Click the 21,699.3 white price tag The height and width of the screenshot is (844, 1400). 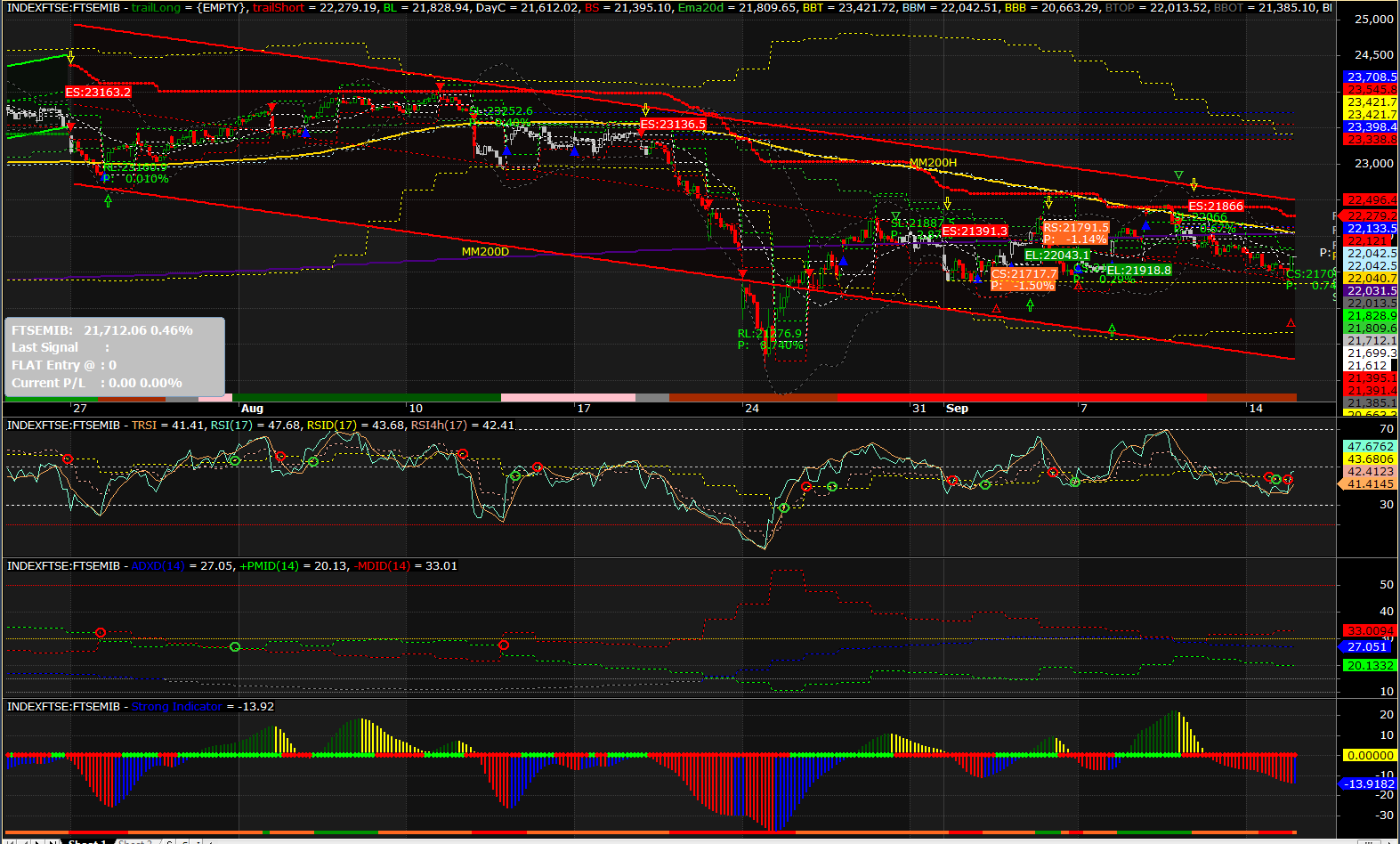pyautogui.click(x=1372, y=353)
